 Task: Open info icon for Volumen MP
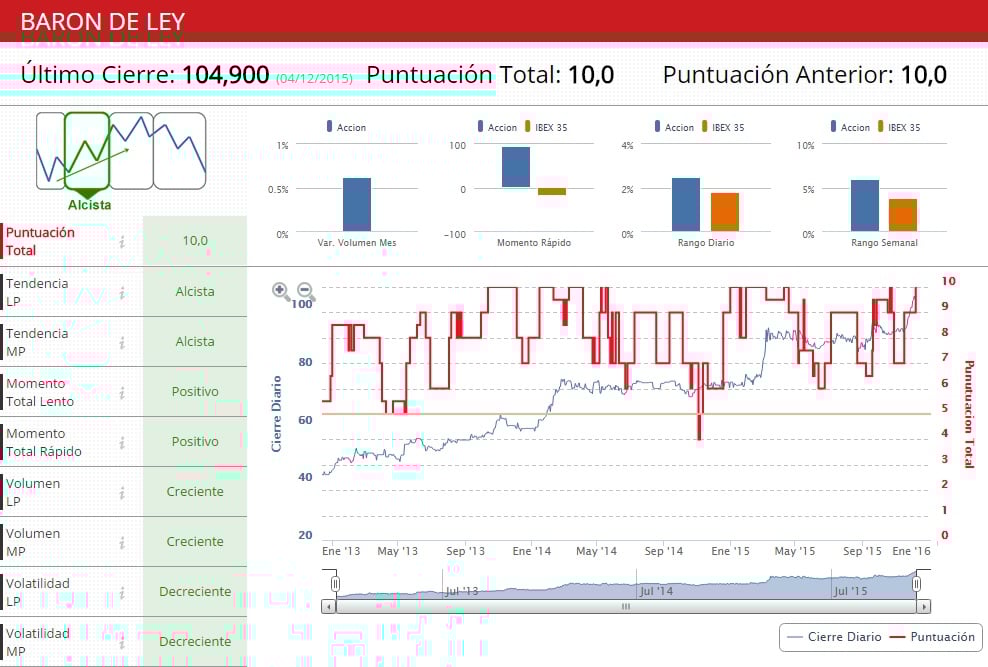pos(122,542)
